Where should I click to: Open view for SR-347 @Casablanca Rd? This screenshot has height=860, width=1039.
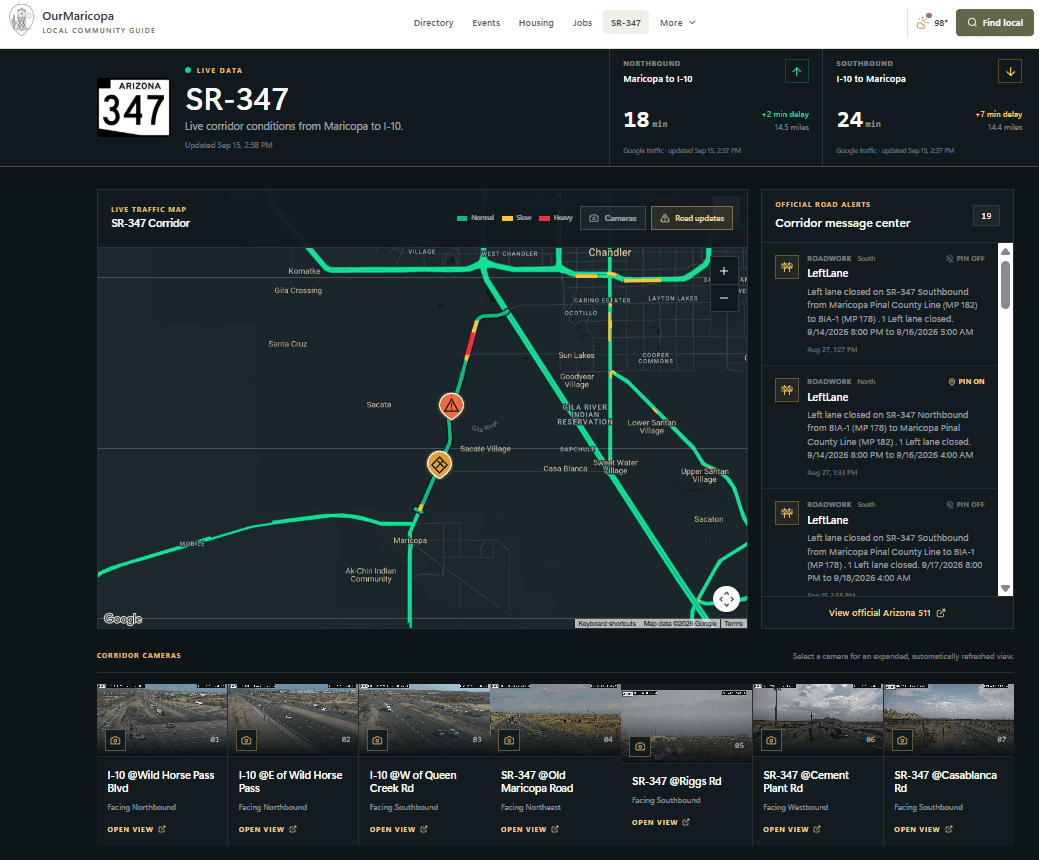point(923,830)
